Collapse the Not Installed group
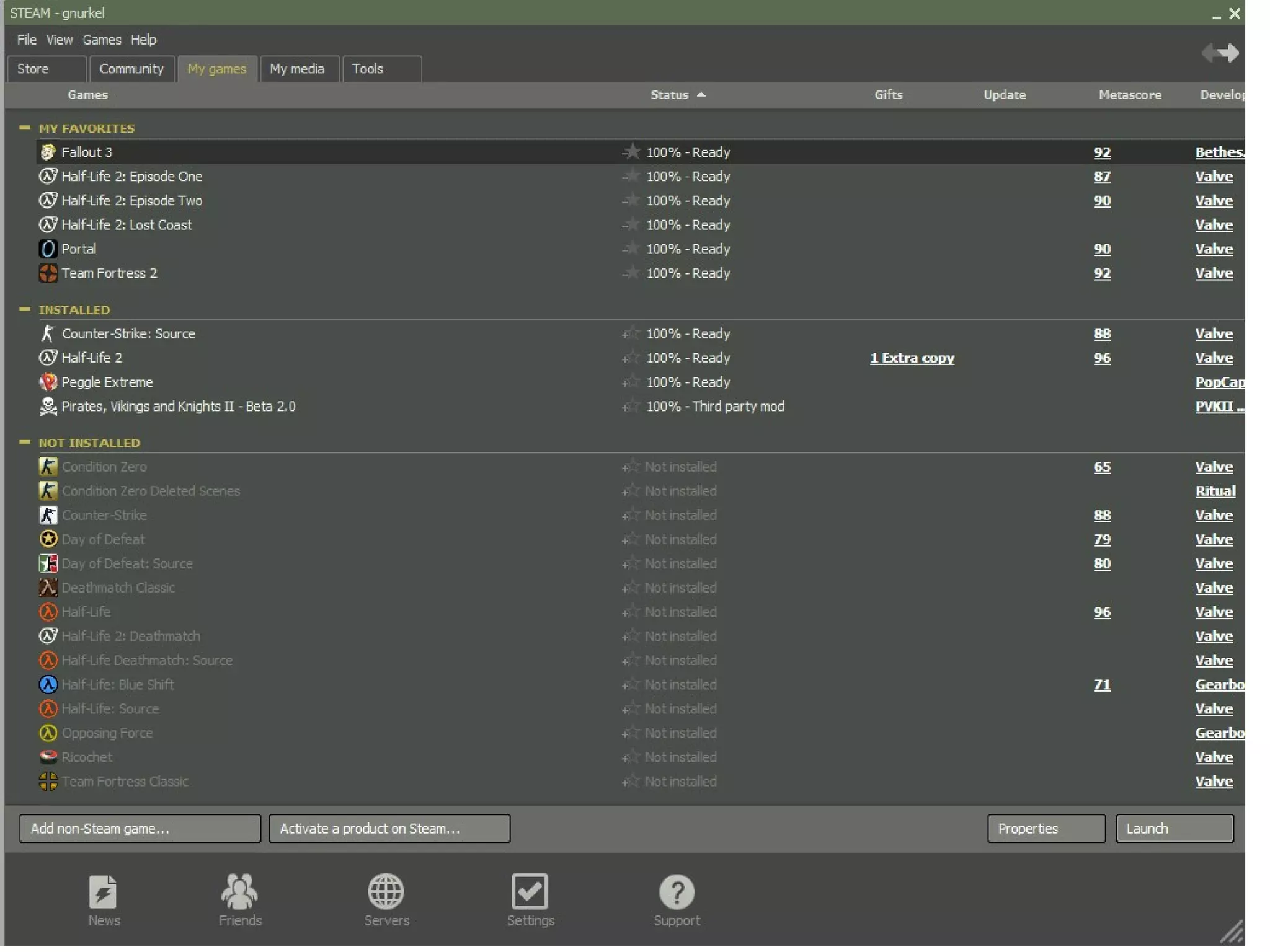 [25, 443]
